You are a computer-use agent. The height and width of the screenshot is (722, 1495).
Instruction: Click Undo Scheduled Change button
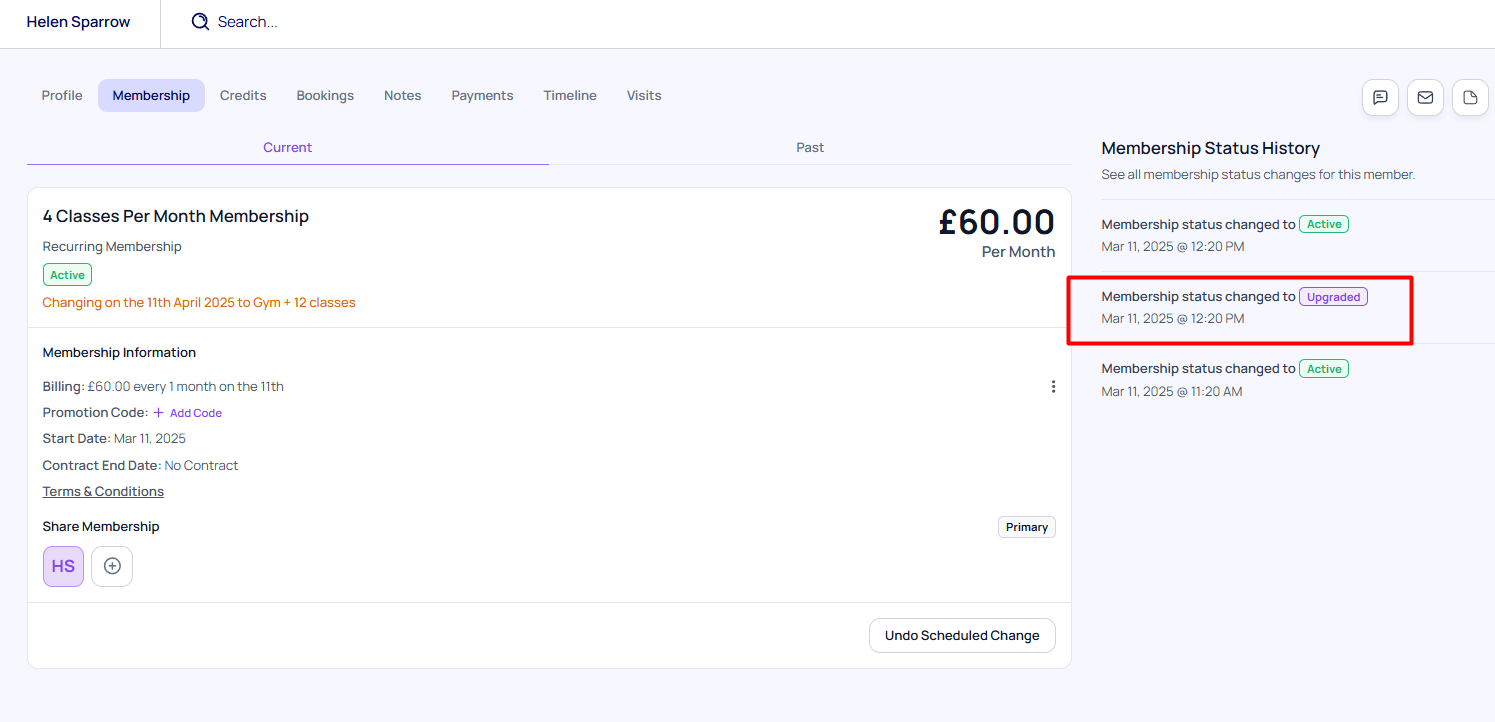pos(962,635)
